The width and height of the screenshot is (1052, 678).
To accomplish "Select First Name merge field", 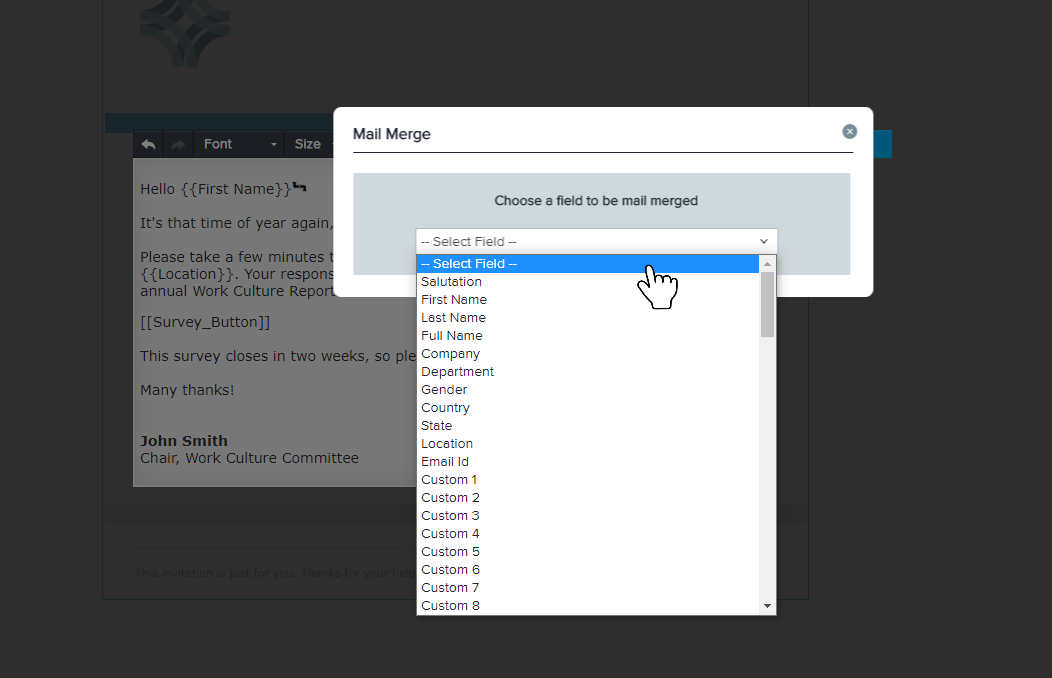I will [x=454, y=300].
